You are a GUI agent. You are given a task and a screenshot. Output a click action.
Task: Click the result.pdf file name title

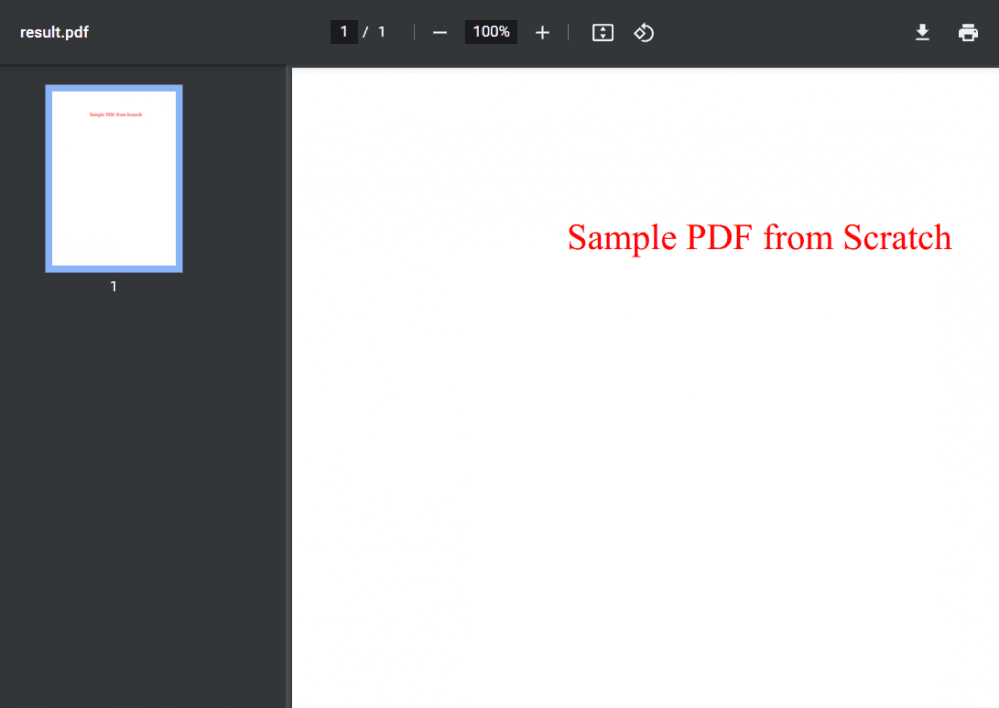[54, 33]
